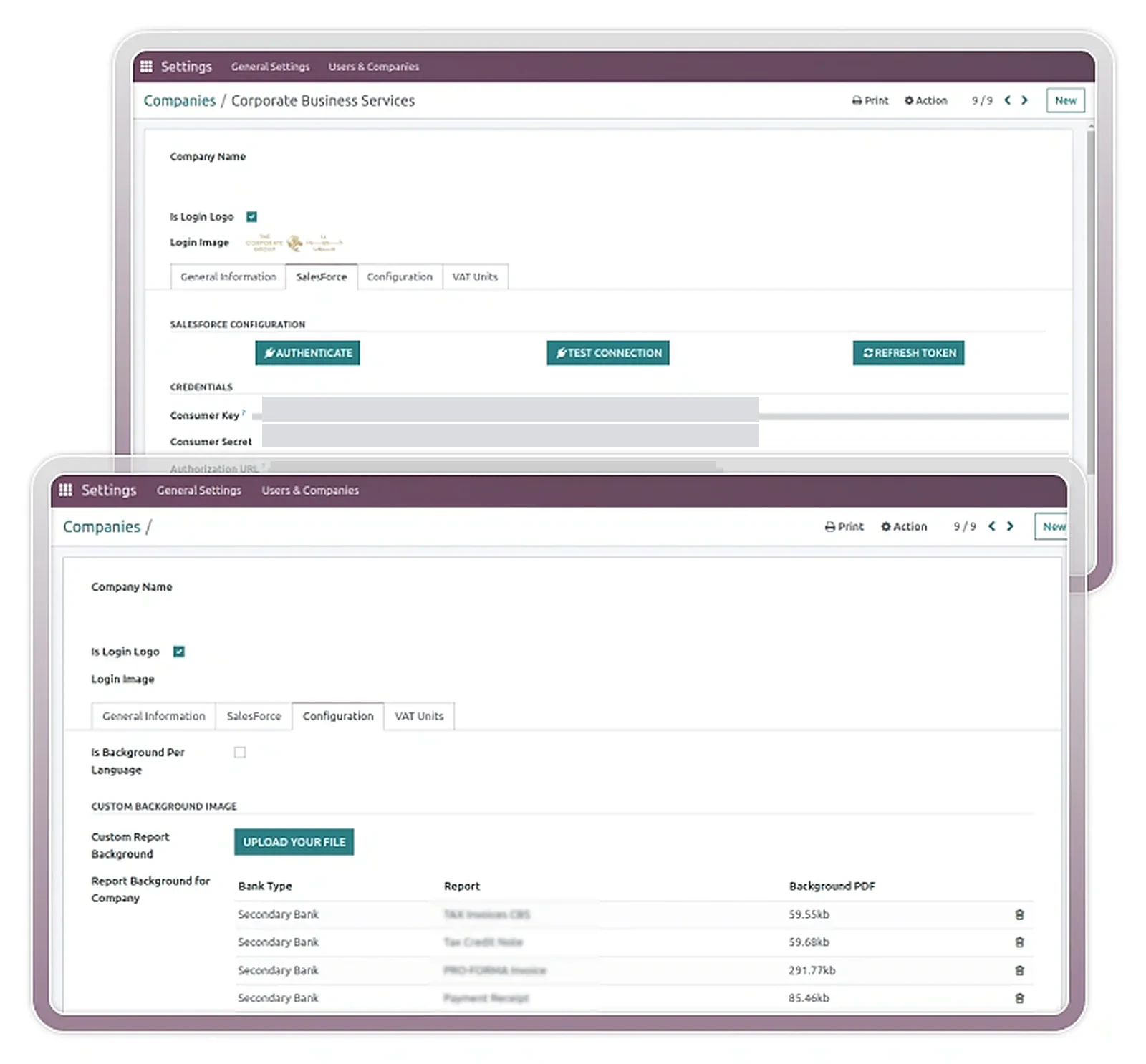Delete the 291.77kb background row
The width and height of the screenshot is (1146, 1064).
1019,970
